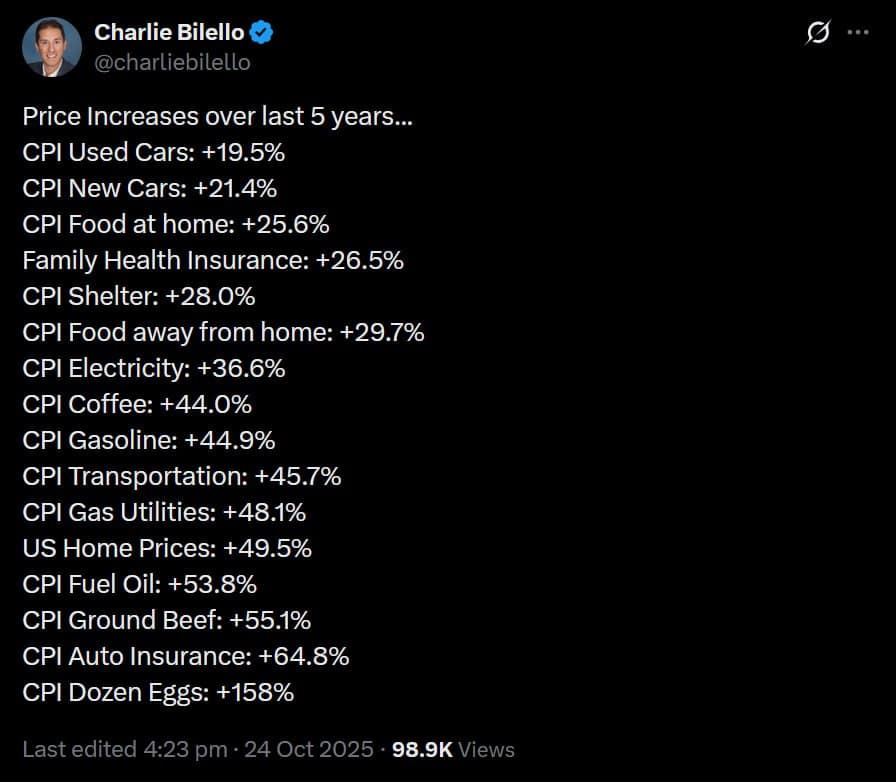Click the CPI Dozen Eggs +158% line
896x782 pixels.
coord(158,692)
